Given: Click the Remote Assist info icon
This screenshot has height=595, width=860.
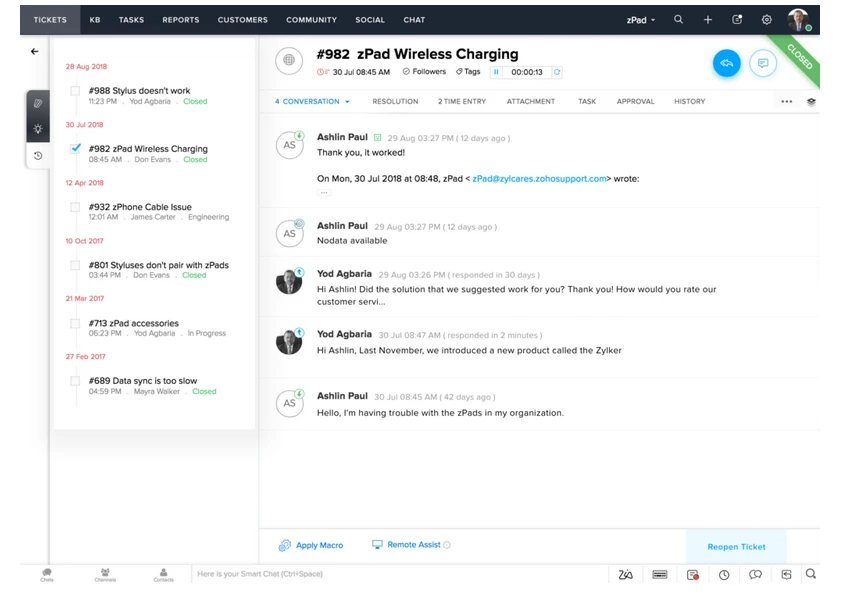Looking at the screenshot, I should point(446,545).
